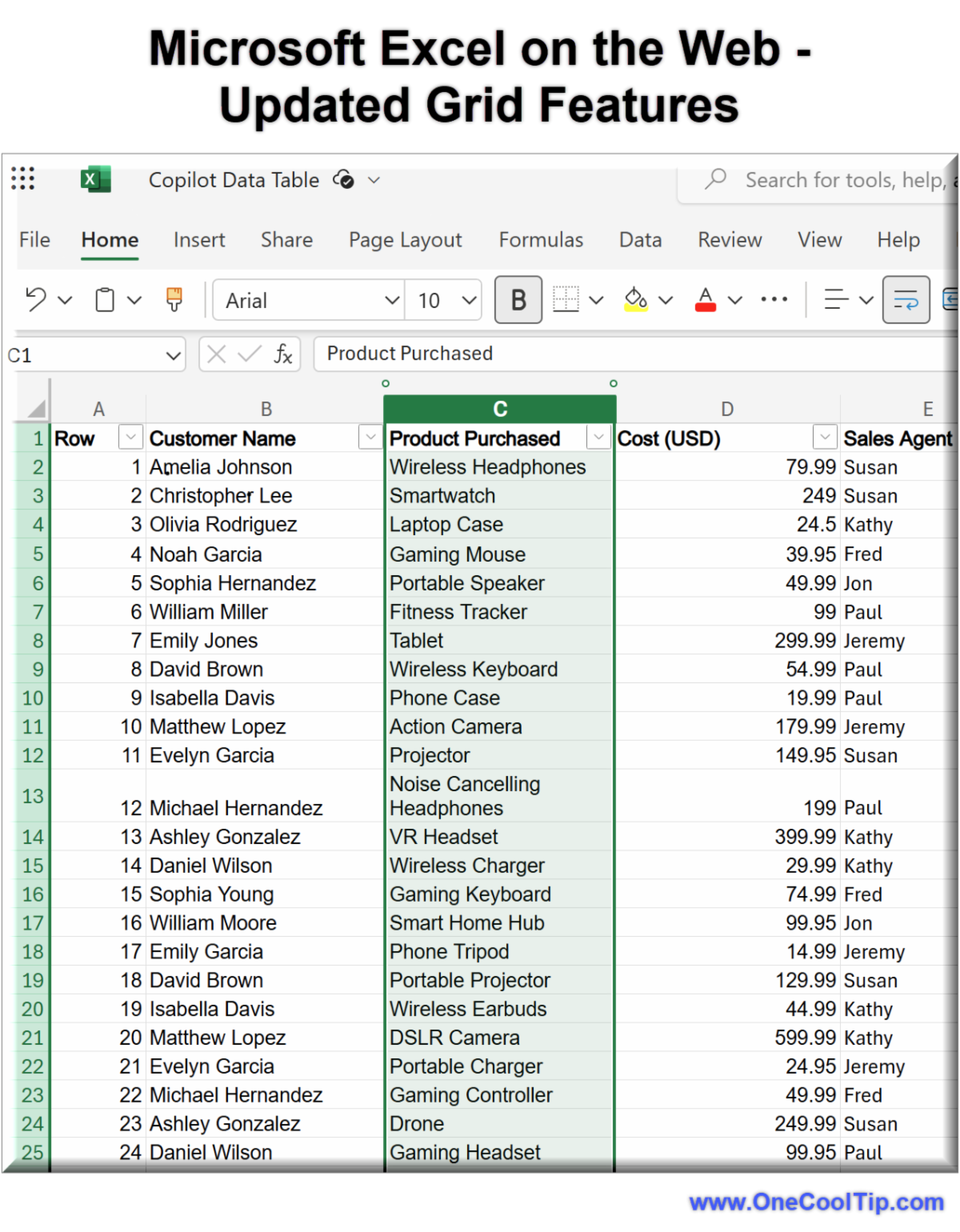Select the Format Painter brush icon
This screenshot has width=960, height=1232.
pyautogui.click(x=174, y=300)
